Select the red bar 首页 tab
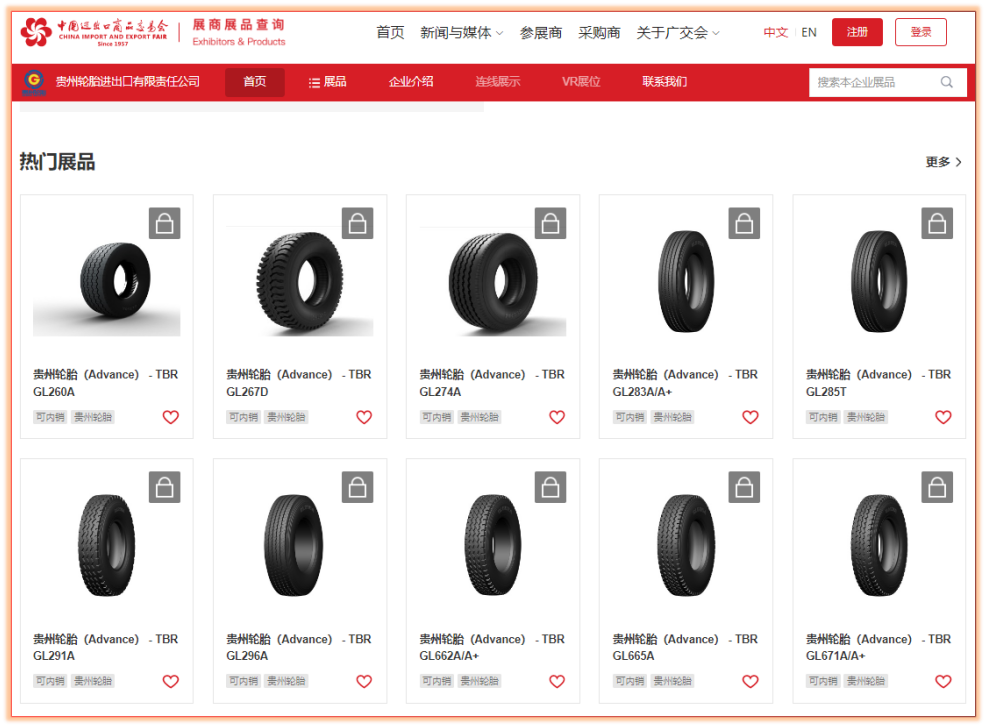 pyautogui.click(x=255, y=82)
